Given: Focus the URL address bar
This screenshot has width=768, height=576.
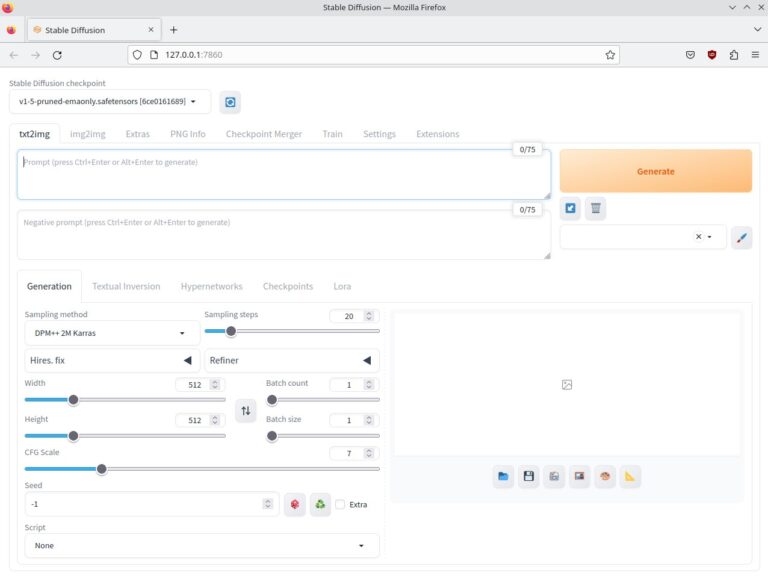Looking at the screenshot, I should point(373,55).
